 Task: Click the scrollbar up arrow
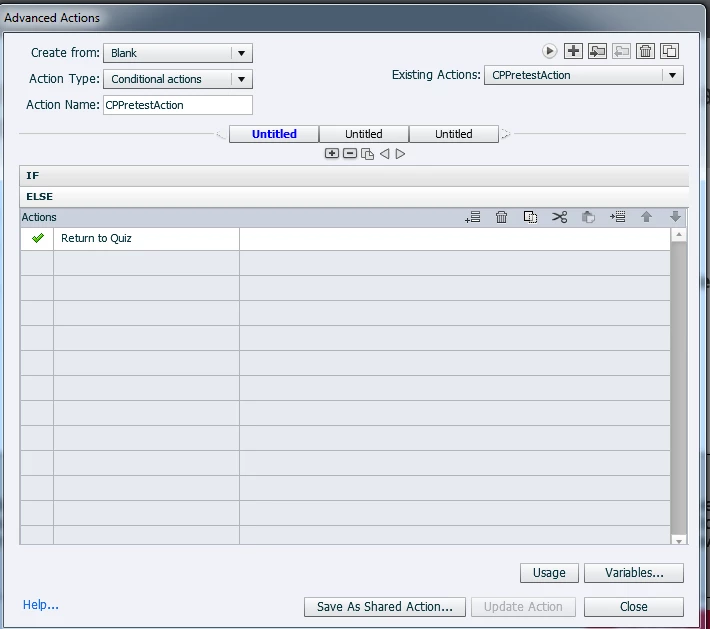pos(679,234)
